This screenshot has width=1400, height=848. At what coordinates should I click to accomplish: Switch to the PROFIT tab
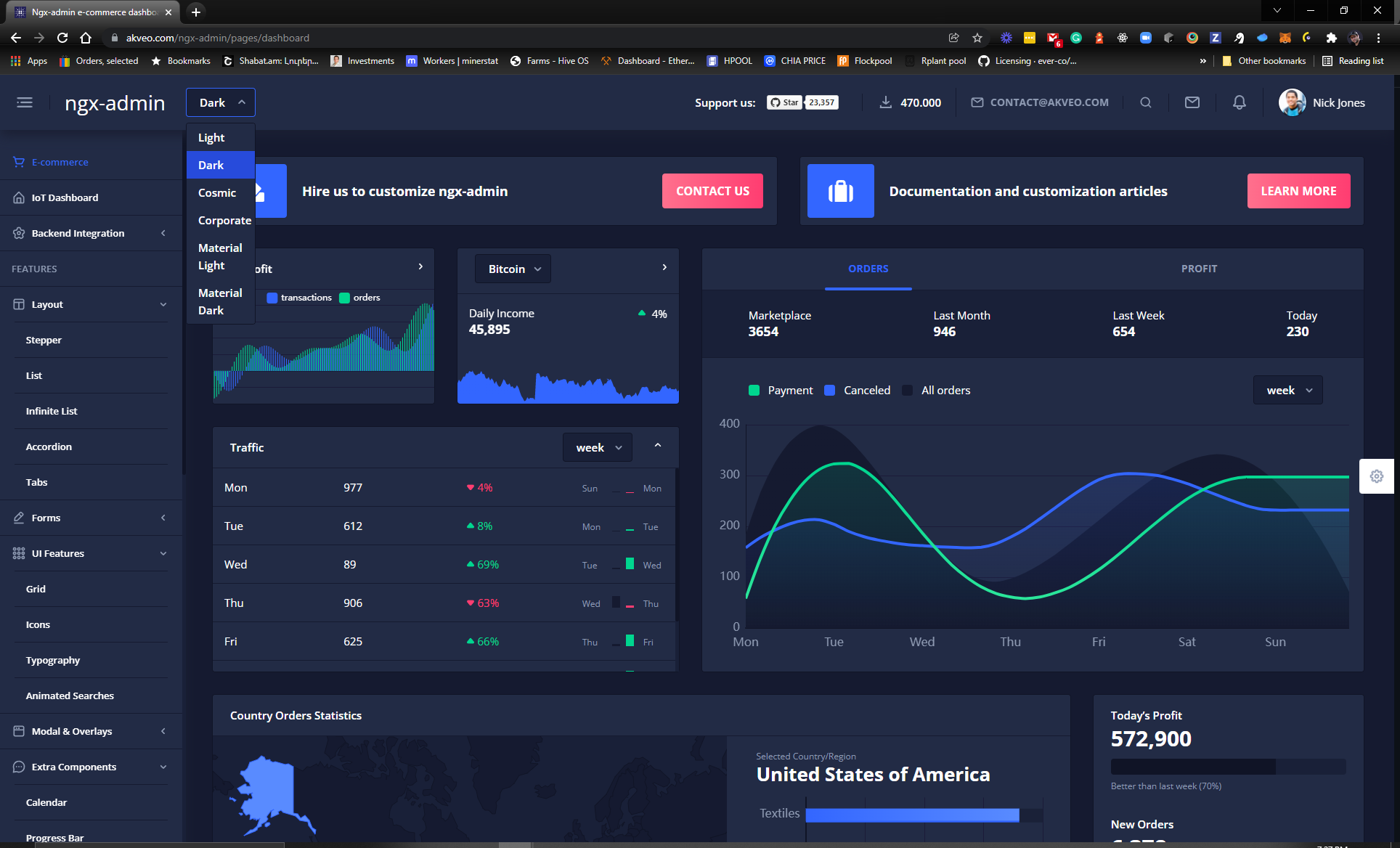1199,269
